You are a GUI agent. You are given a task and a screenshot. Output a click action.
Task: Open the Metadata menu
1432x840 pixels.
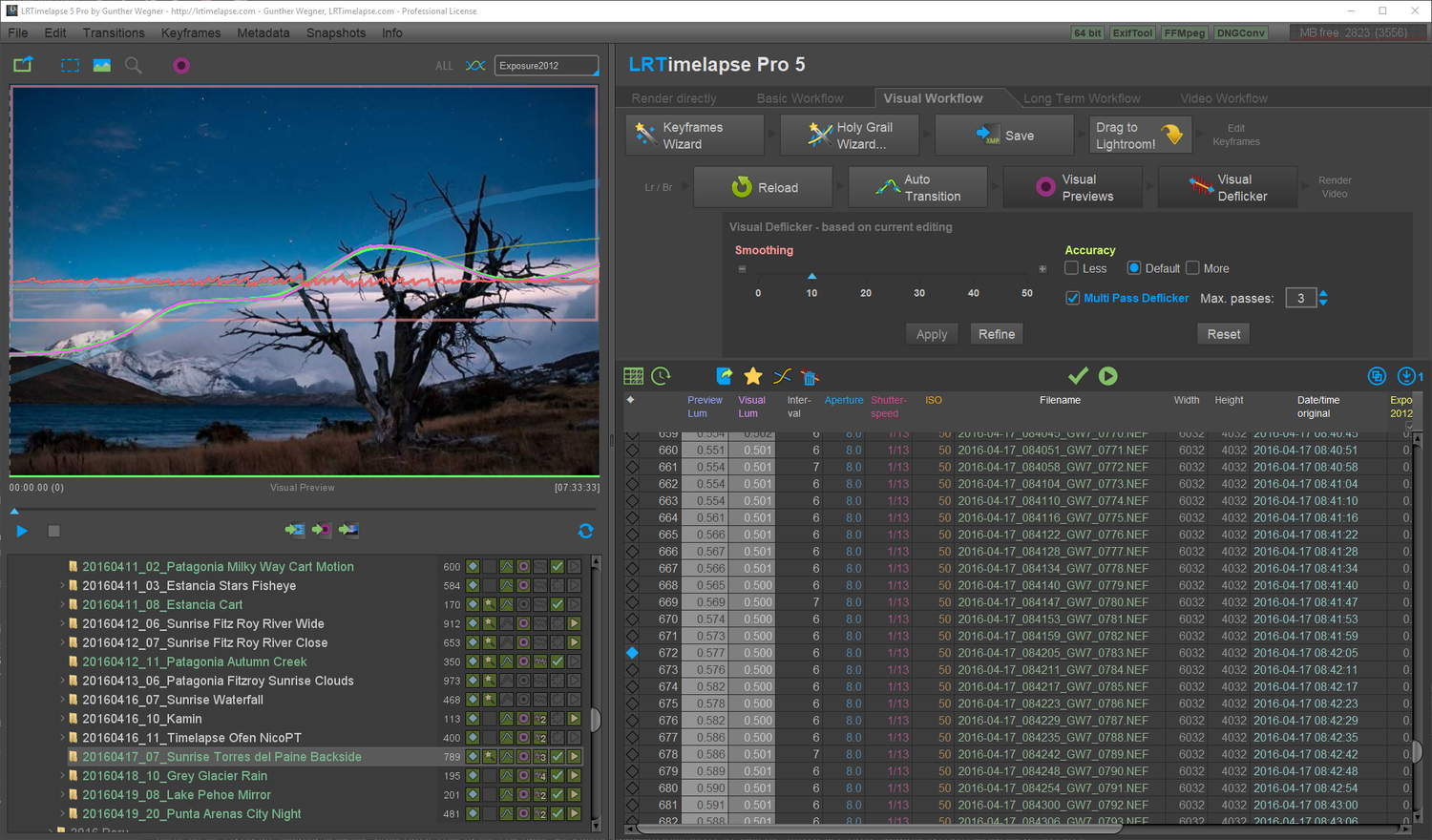[x=263, y=32]
